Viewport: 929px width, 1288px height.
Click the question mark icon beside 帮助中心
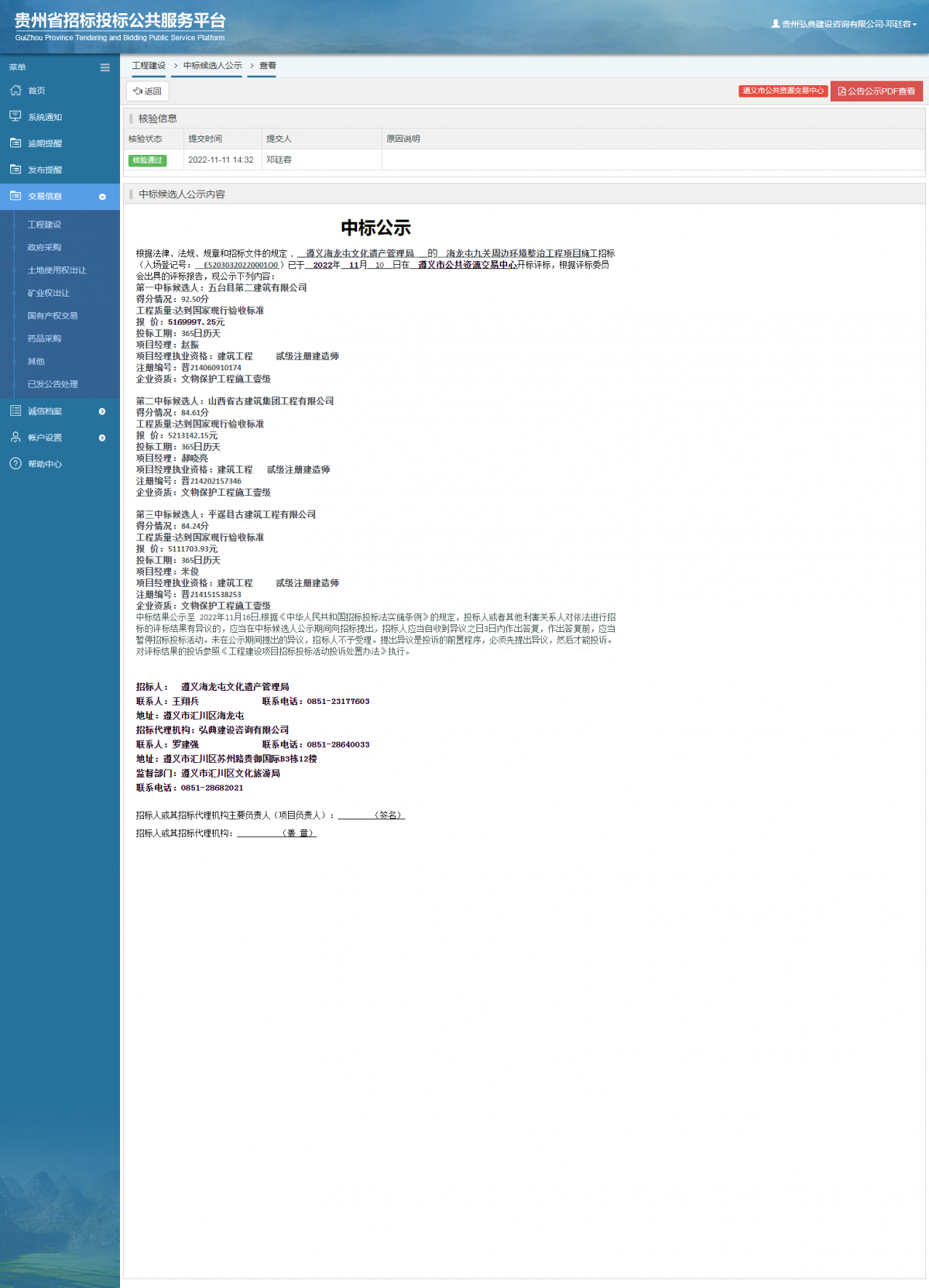coord(15,463)
